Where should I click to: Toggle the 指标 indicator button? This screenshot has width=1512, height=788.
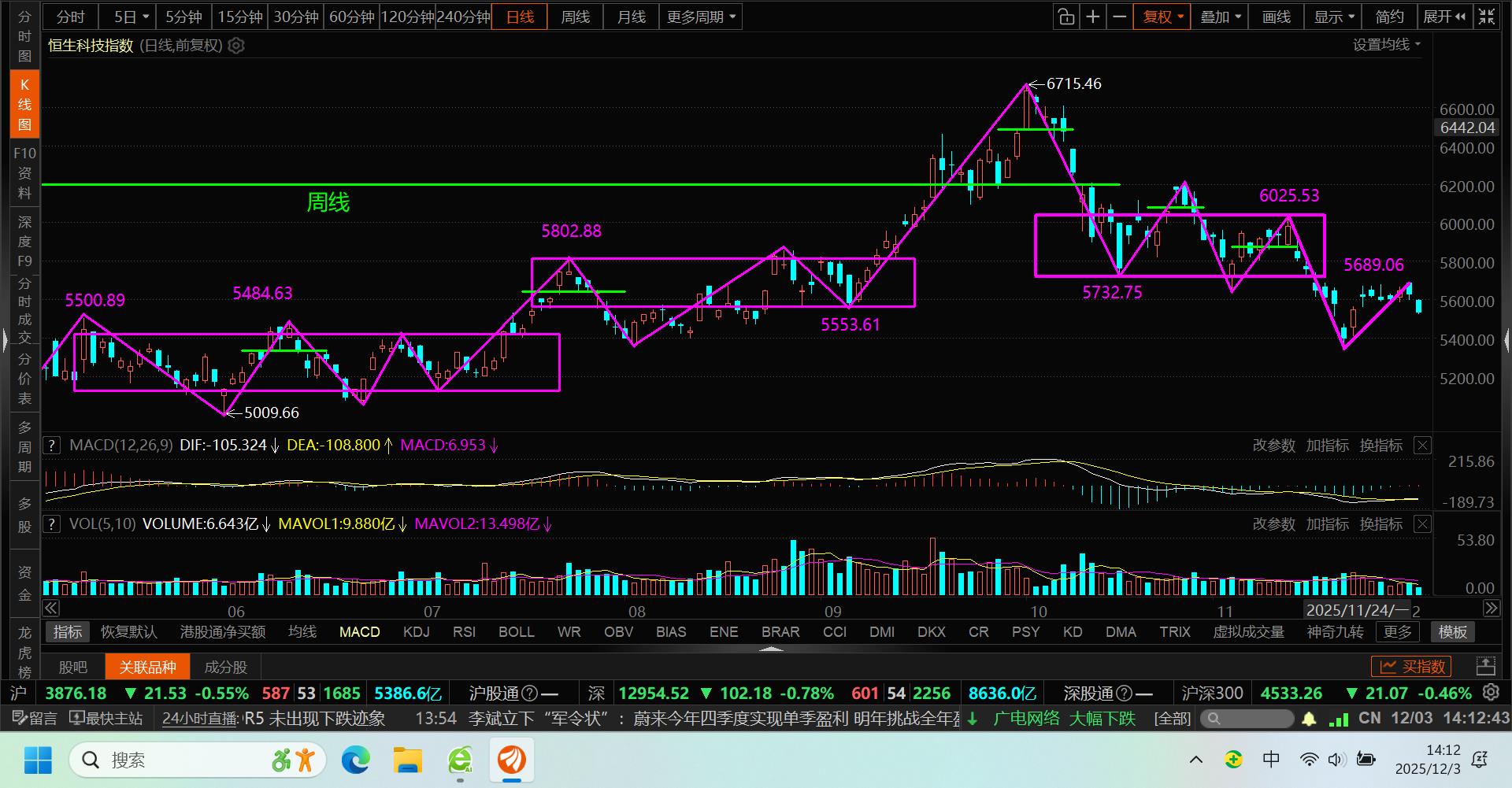click(68, 632)
